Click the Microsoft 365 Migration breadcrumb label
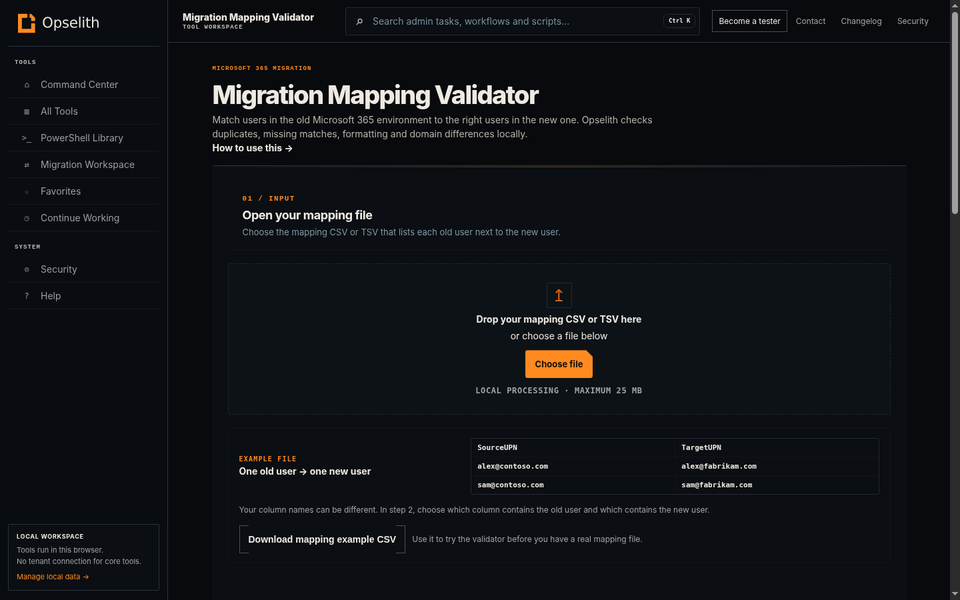The height and width of the screenshot is (600, 960). pyautogui.click(x=262, y=68)
